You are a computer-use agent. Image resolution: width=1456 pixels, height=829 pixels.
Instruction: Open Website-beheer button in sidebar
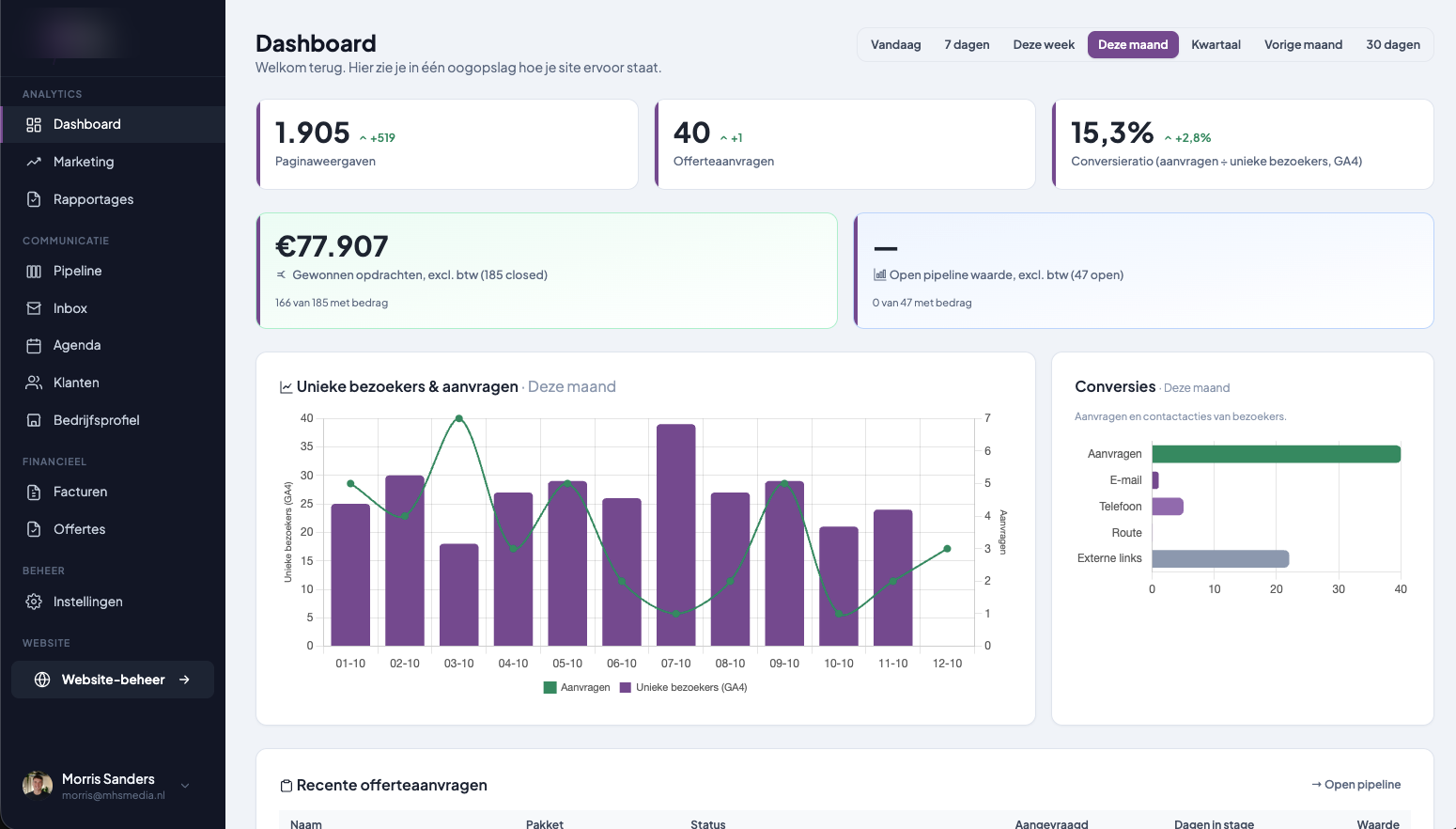coord(113,680)
